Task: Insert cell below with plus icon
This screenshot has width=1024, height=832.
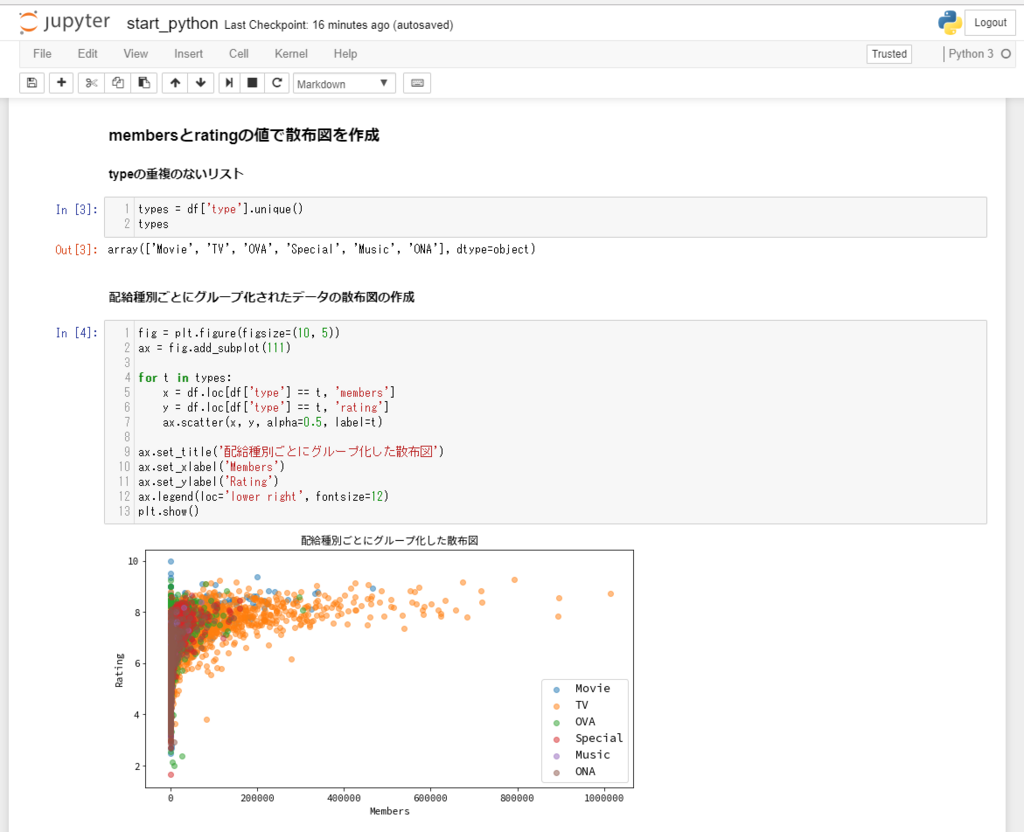Action: point(61,83)
